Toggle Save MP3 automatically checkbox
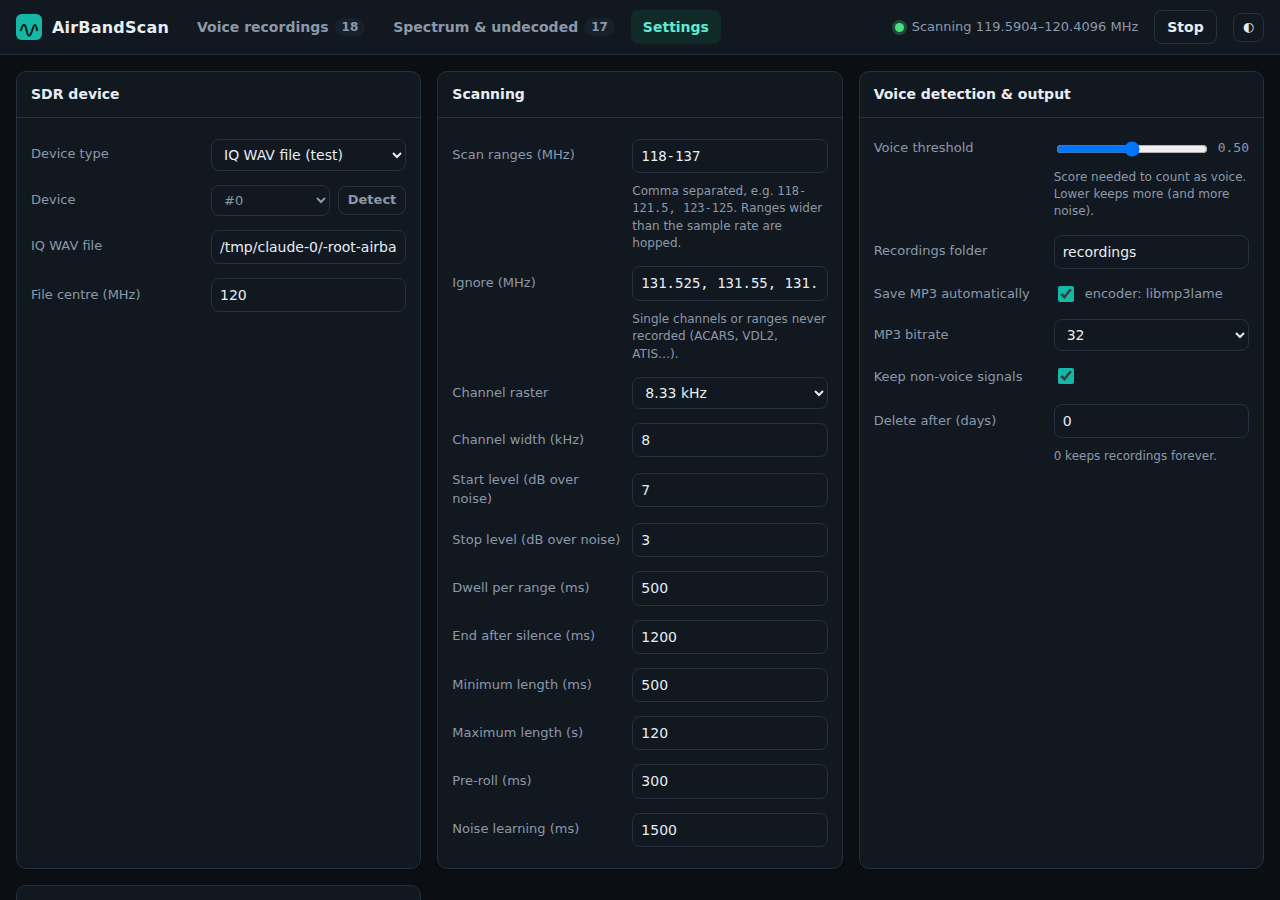The image size is (1280, 900). coord(1066,294)
